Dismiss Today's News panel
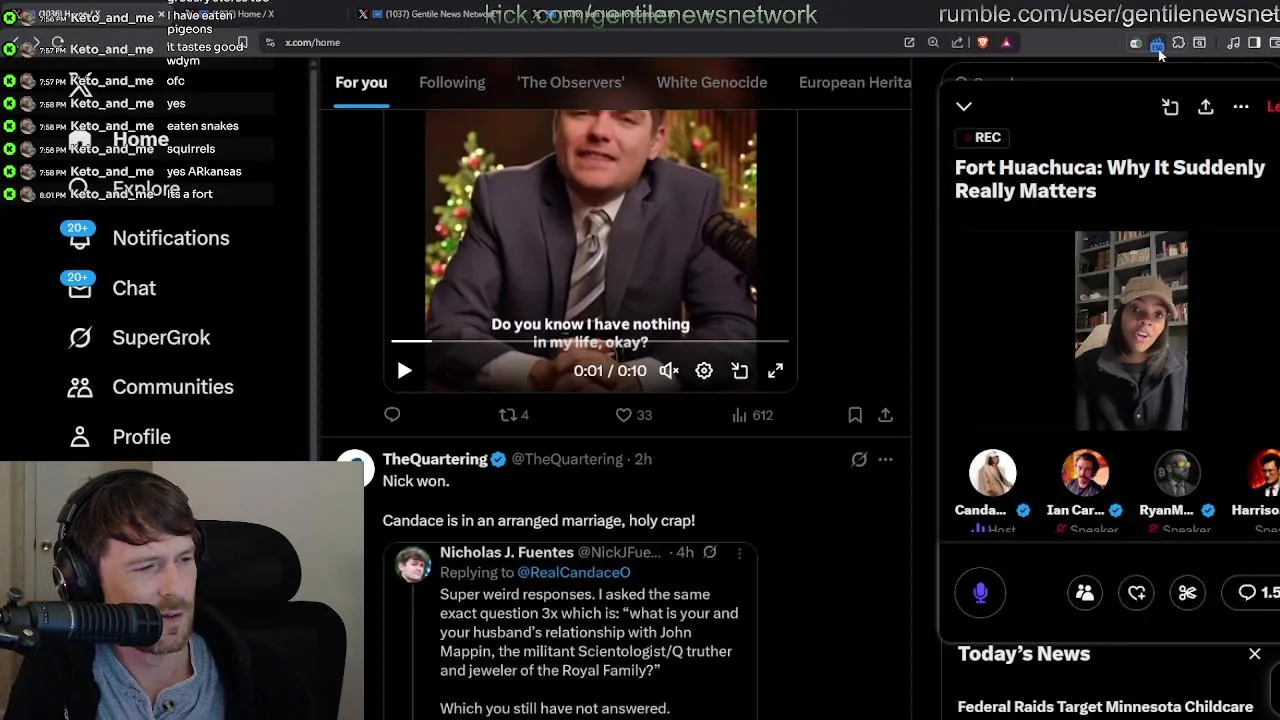1280x720 pixels. click(x=1255, y=654)
